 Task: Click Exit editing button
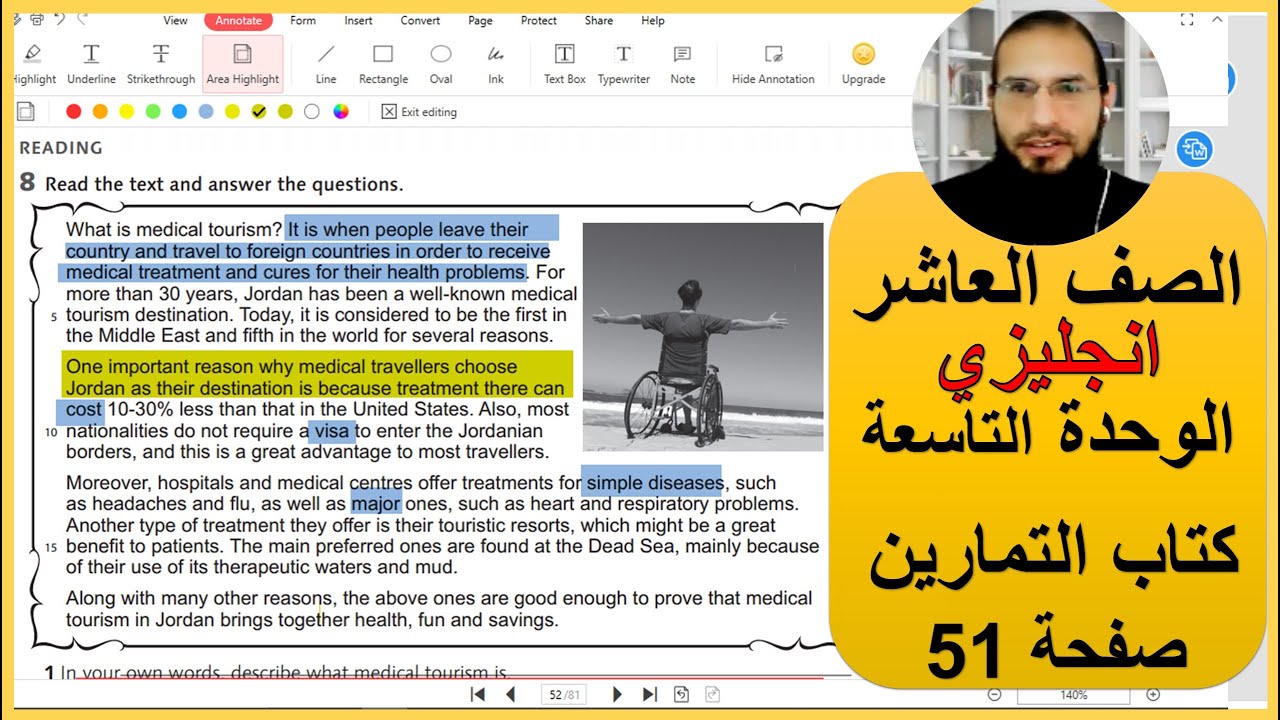[x=420, y=112]
